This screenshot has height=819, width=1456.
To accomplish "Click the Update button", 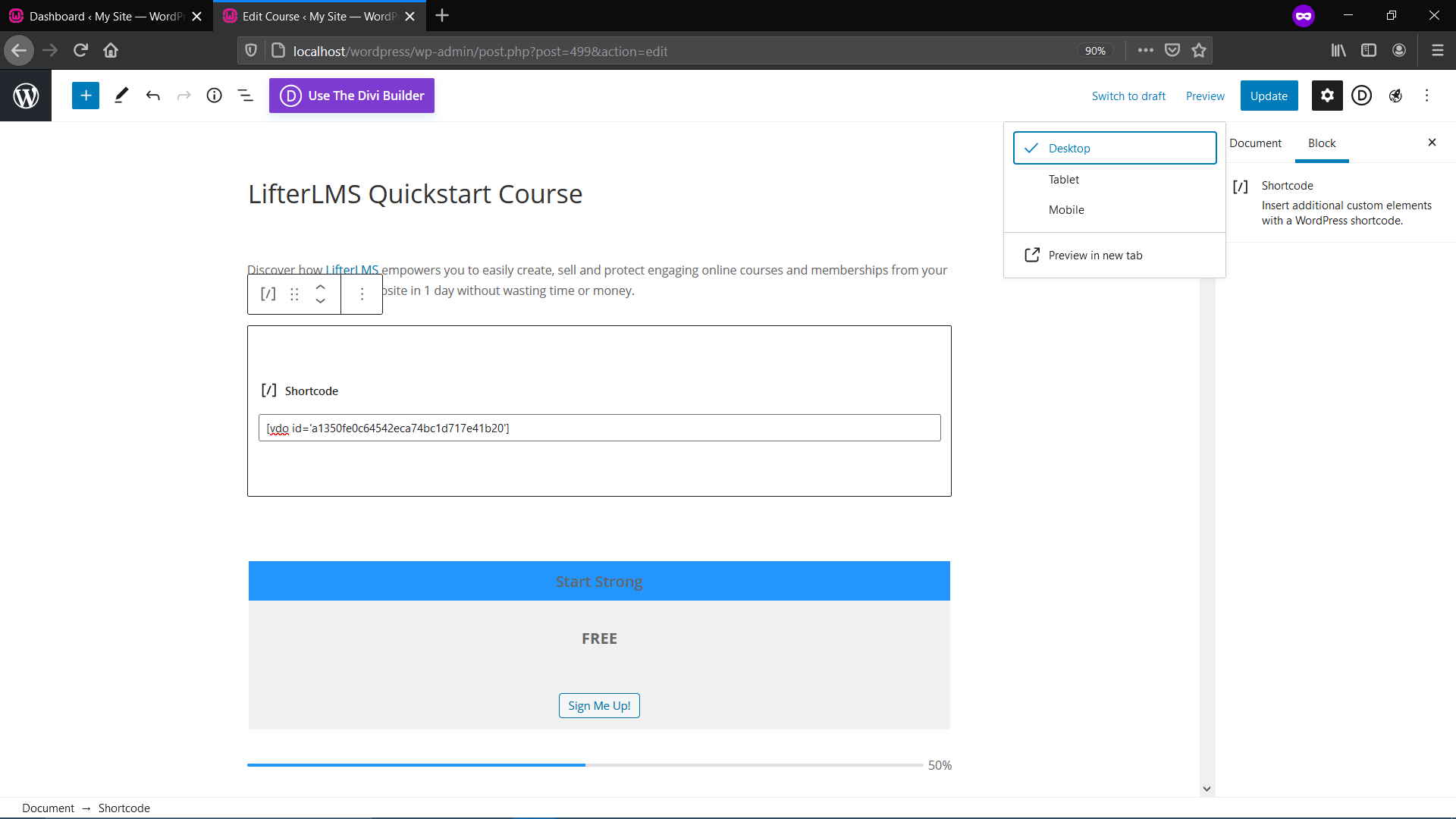I will 1269,96.
